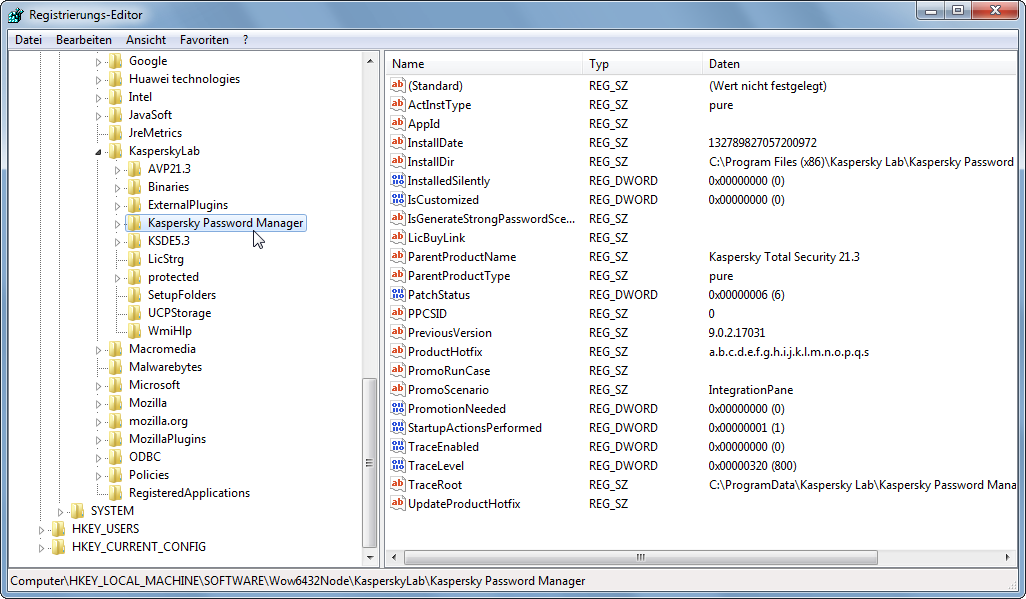Sort values by the Name column header
Image resolution: width=1026 pixels, height=599 pixels.
(484, 64)
